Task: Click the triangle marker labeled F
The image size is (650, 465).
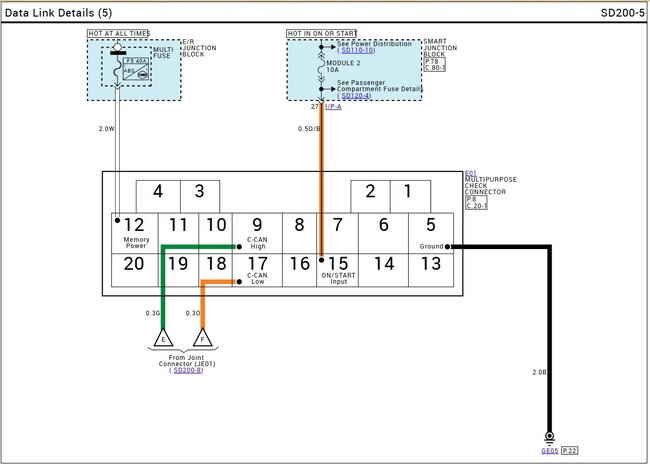Action: tap(203, 338)
